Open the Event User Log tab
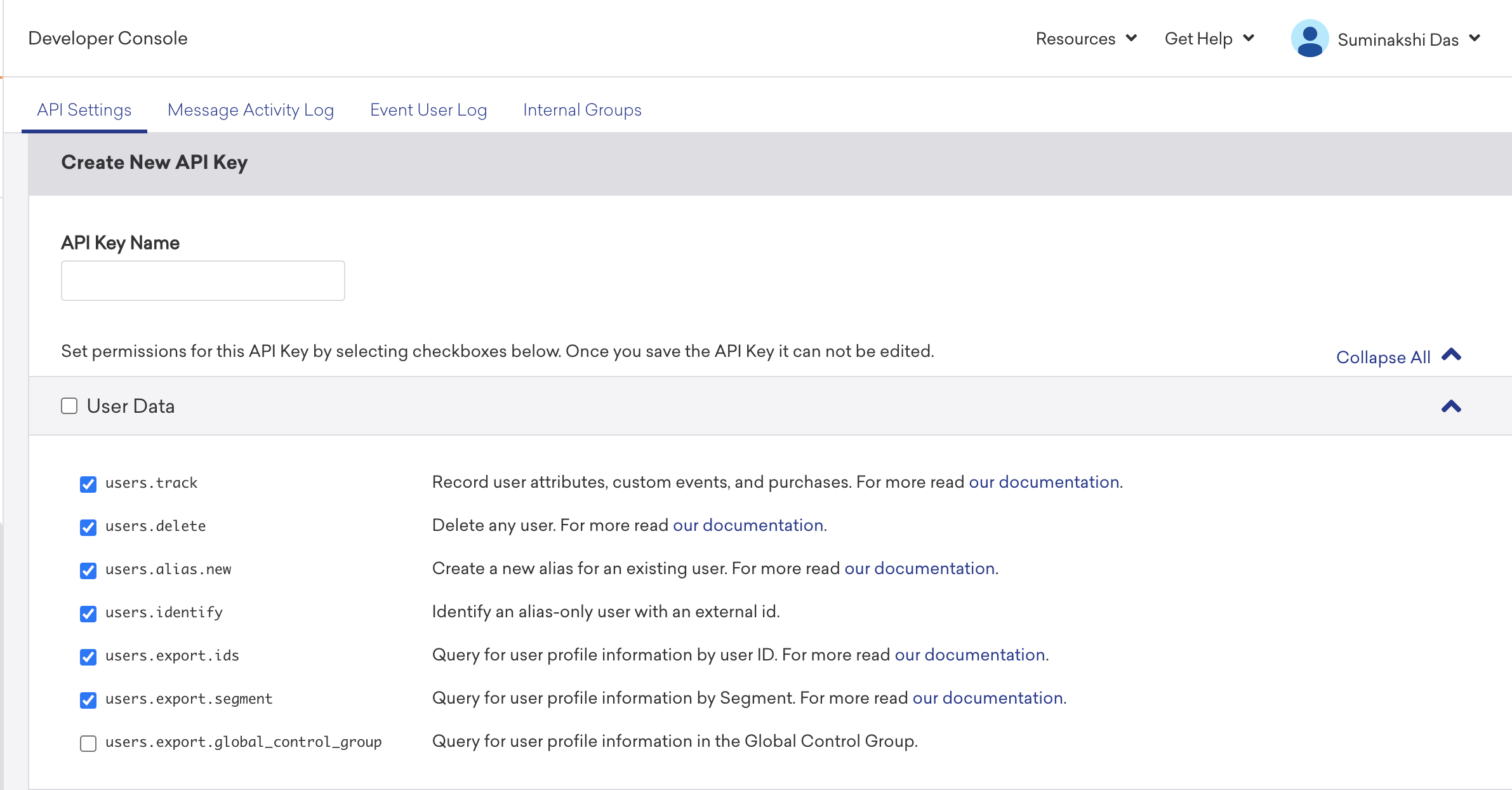Image resolution: width=1512 pixels, height=790 pixels. click(x=428, y=110)
